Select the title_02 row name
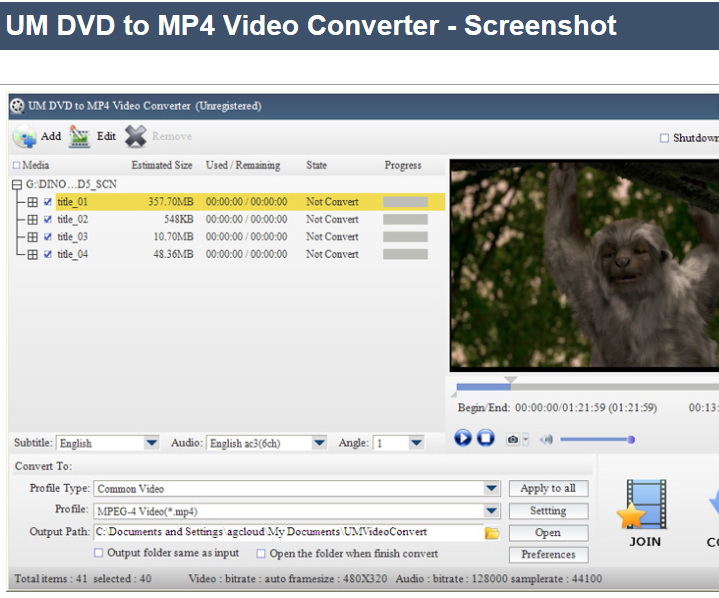 point(72,219)
